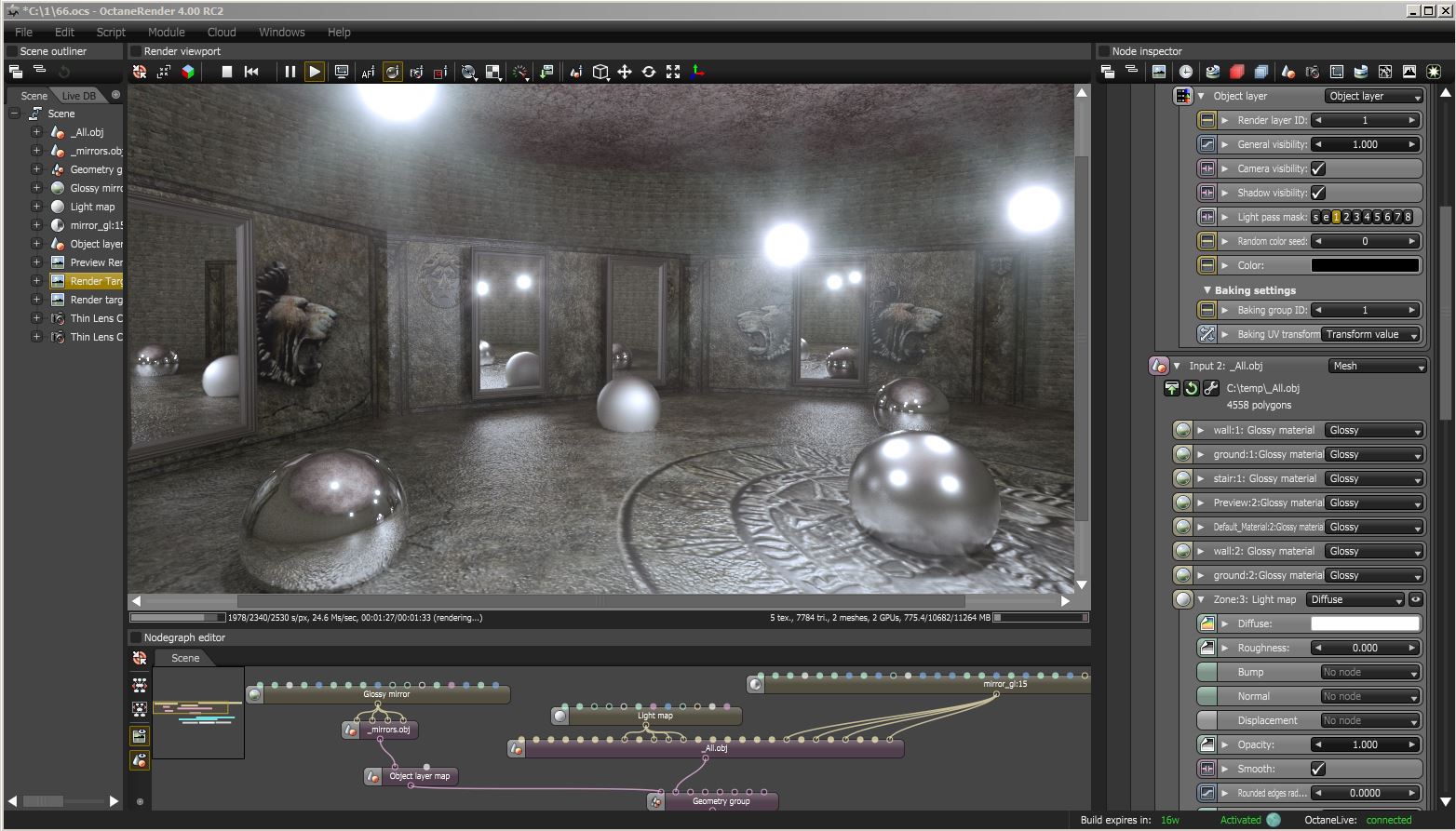Restart the render from the beginning
The width and height of the screenshot is (1456, 831).
(251, 72)
